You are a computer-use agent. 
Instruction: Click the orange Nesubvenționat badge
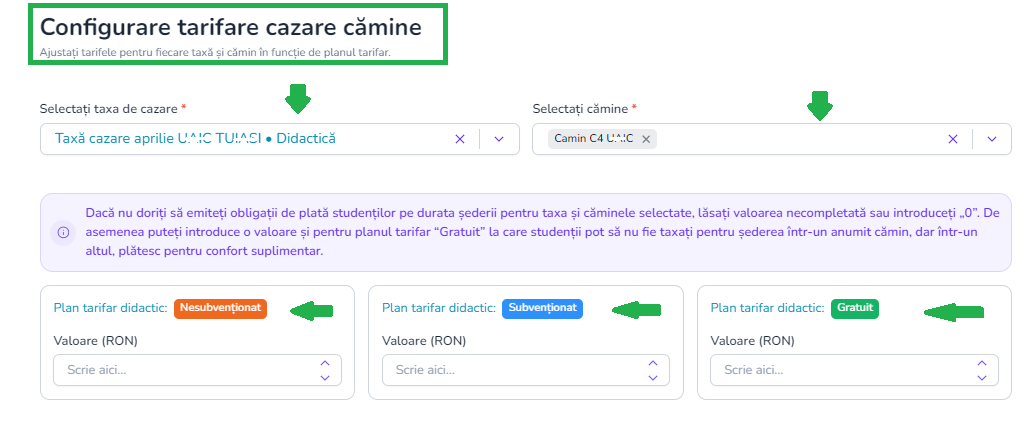coord(220,308)
